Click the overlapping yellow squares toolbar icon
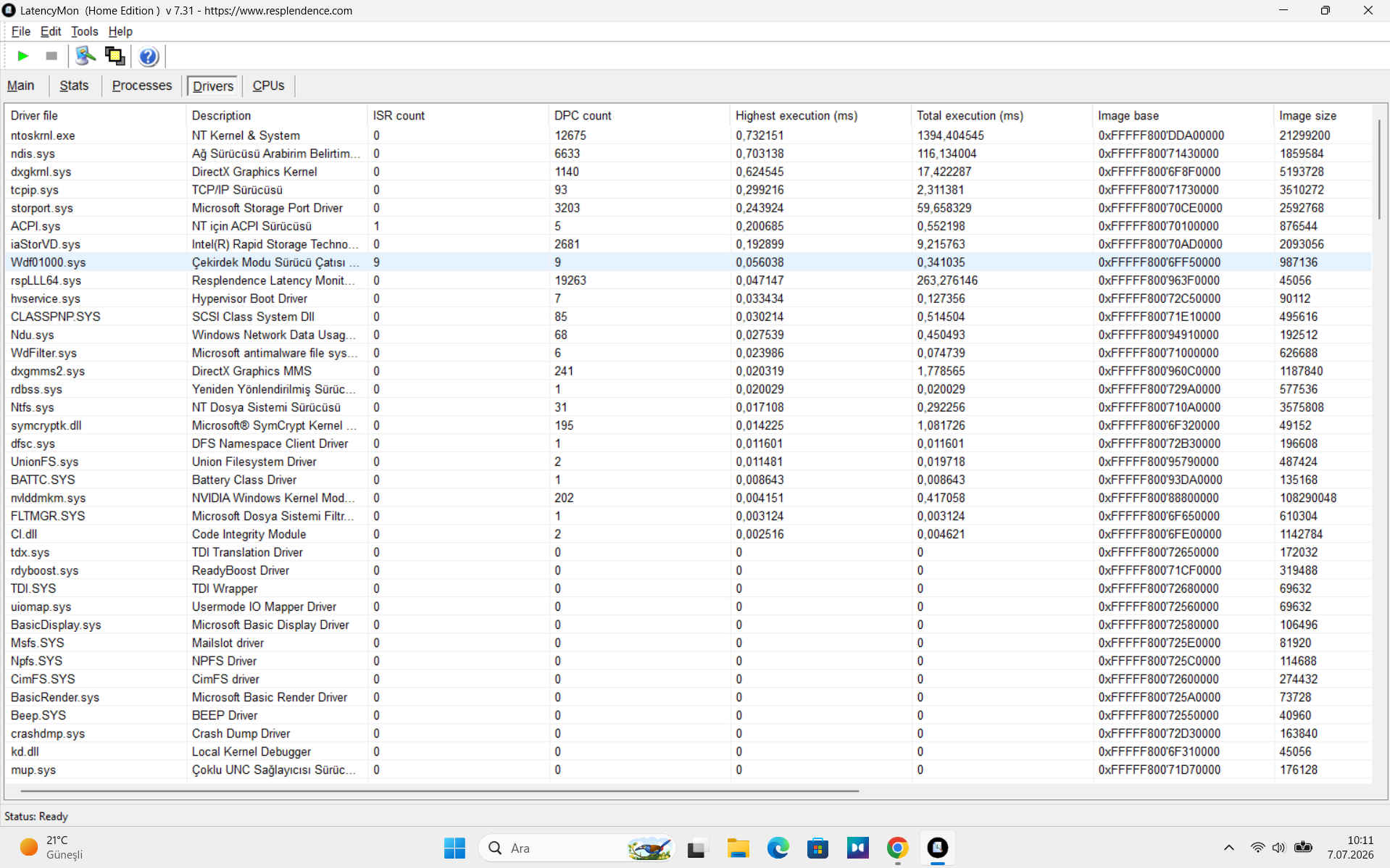1390x868 pixels. [x=115, y=56]
